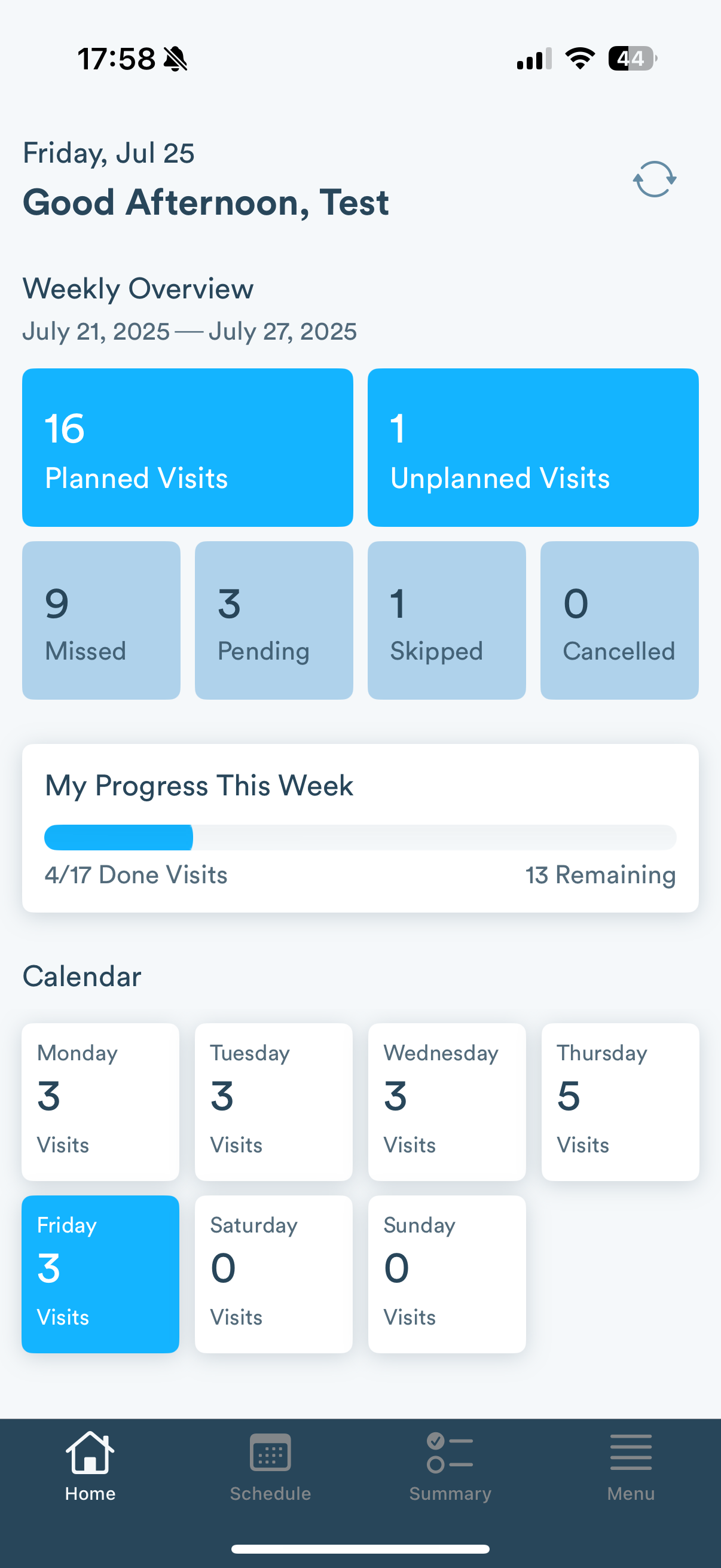Viewport: 721px width, 1568px height.
Task: Tap the Wi-Fi status icon
Action: point(580,59)
